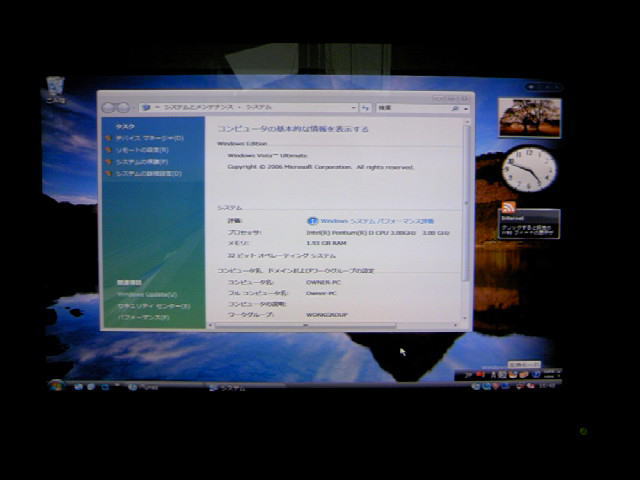Screen dimensions: 640x480
Task: Click the taskbar clock in system tray
Action: (x=548, y=385)
